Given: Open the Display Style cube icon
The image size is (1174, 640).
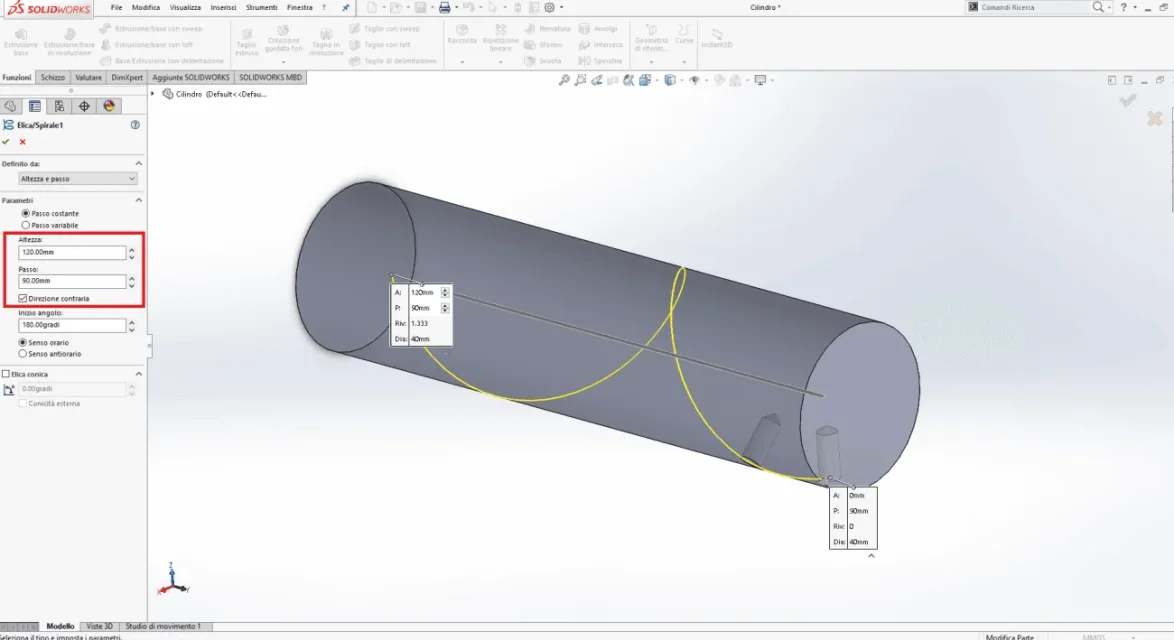Looking at the screenshot, I should (x=670, y=80).
